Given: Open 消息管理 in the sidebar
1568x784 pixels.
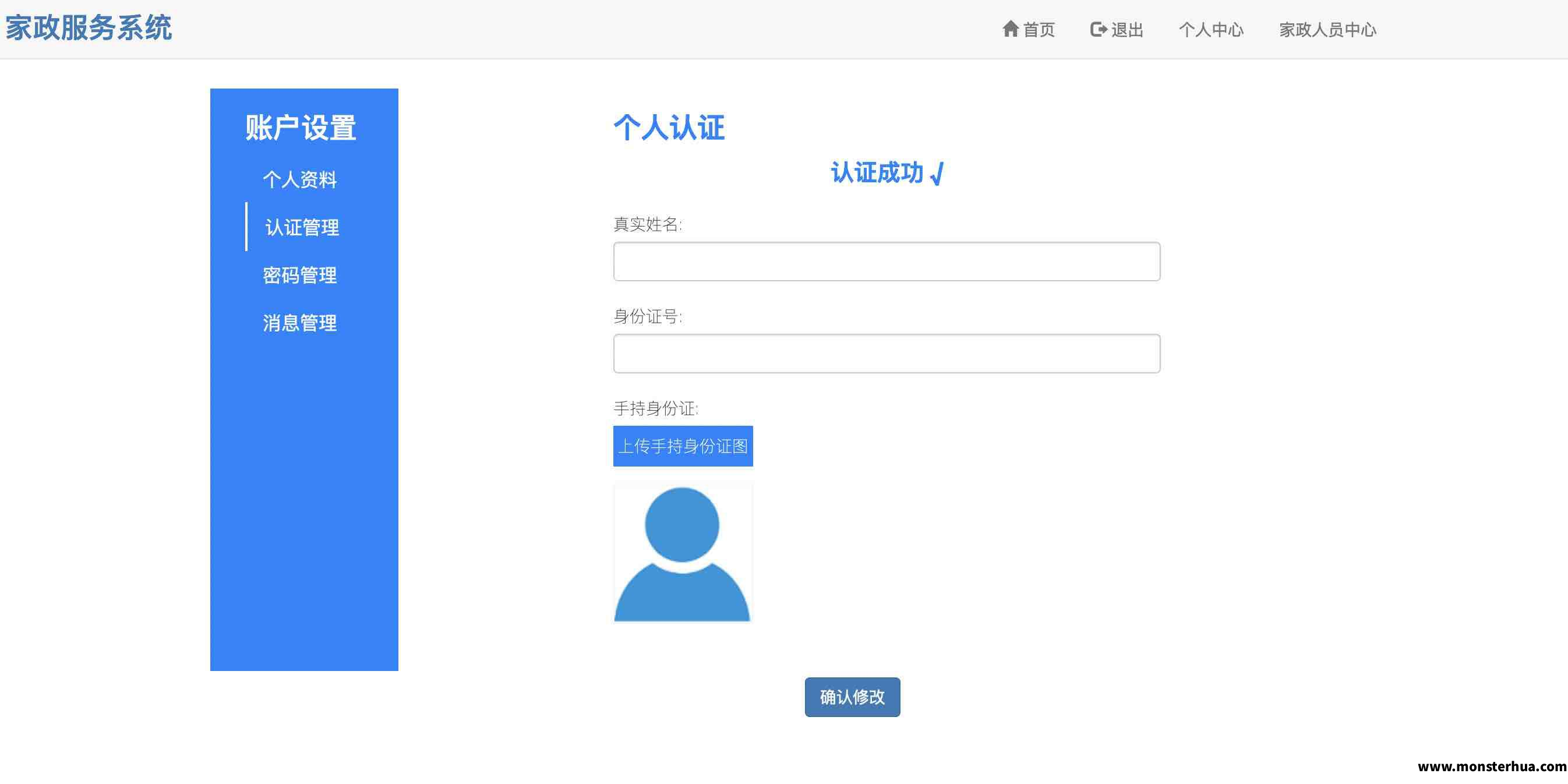Looking at the screenshot, I should click(x=300, y=323).
